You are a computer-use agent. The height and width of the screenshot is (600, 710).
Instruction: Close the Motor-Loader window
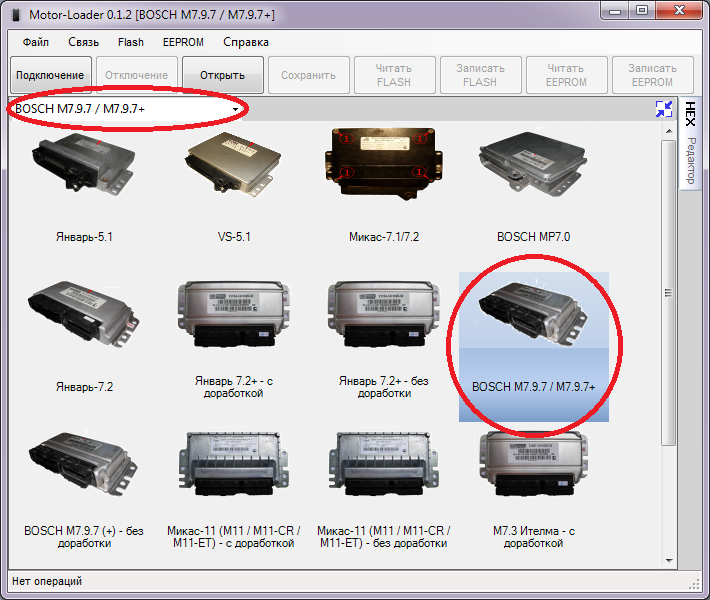(x=679, y=11)
